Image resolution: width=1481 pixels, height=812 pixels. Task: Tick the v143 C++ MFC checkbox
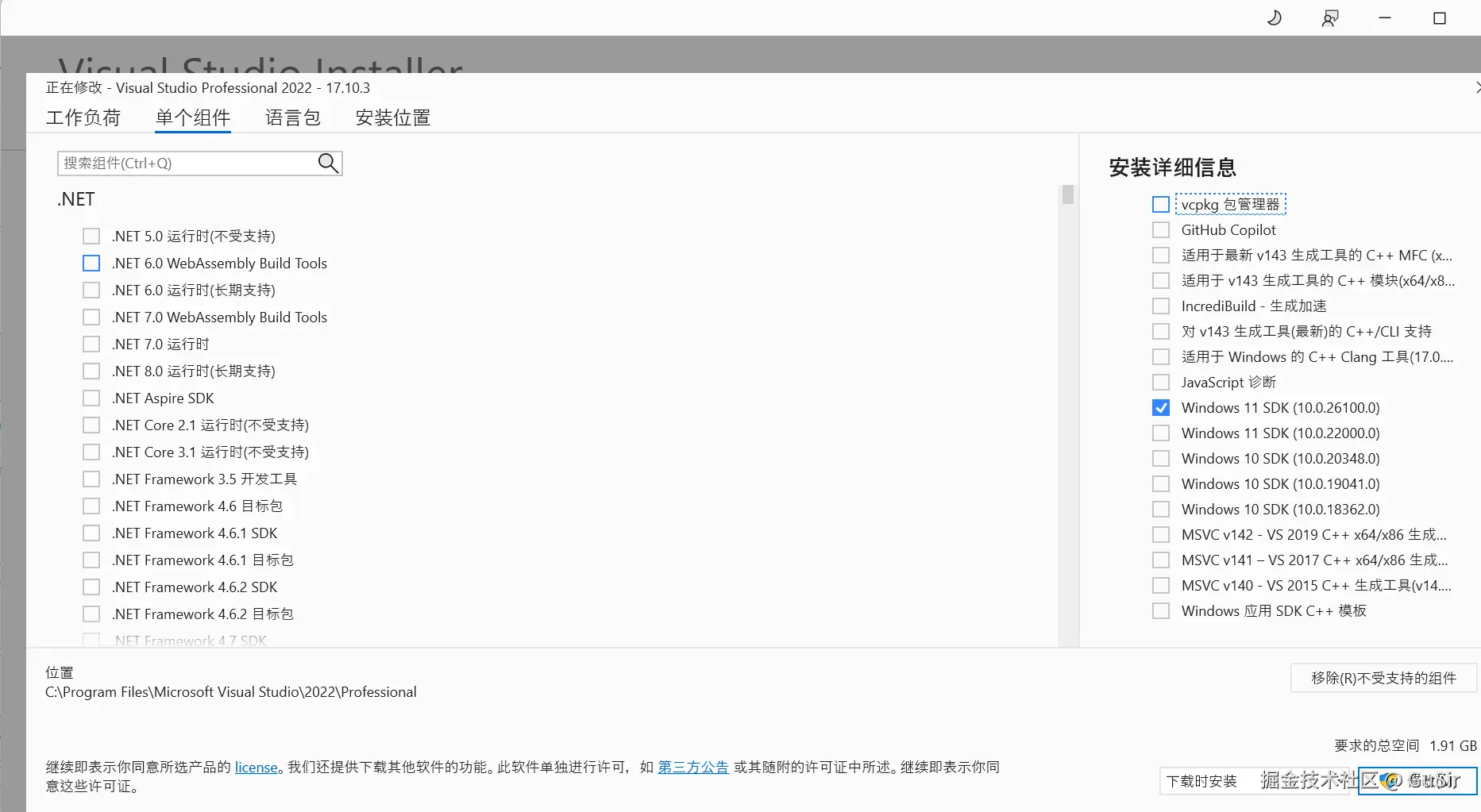click(x=1161, y=256)
